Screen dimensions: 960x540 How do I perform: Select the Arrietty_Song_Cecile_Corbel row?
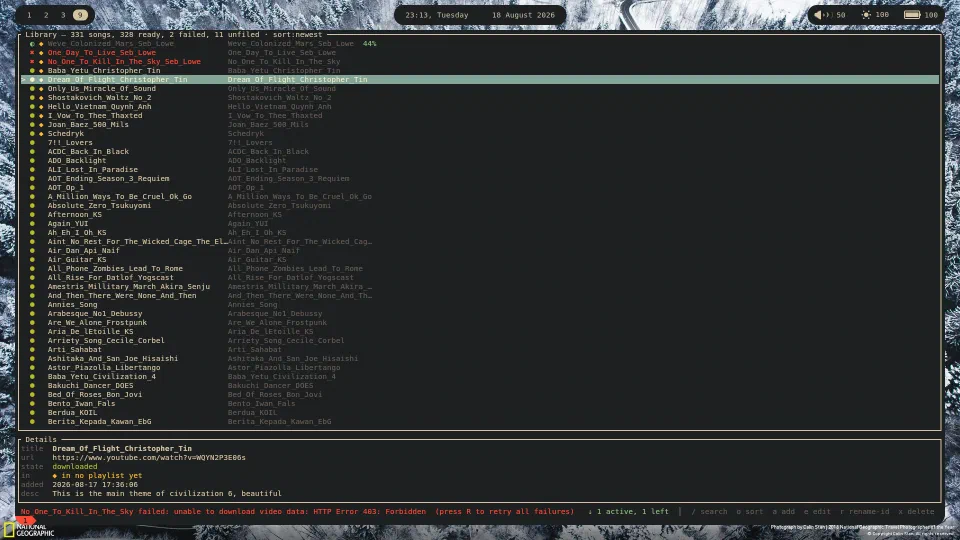point(480,340)
